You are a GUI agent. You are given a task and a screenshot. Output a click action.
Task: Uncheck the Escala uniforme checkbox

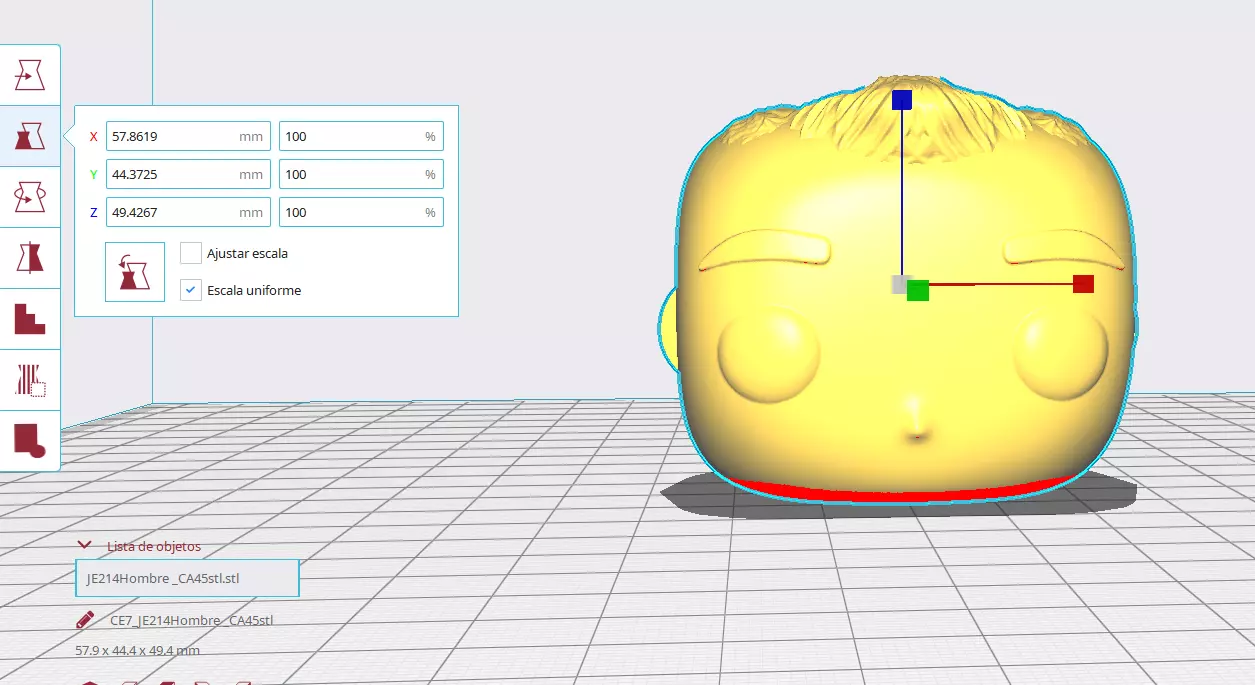(191, 290)
